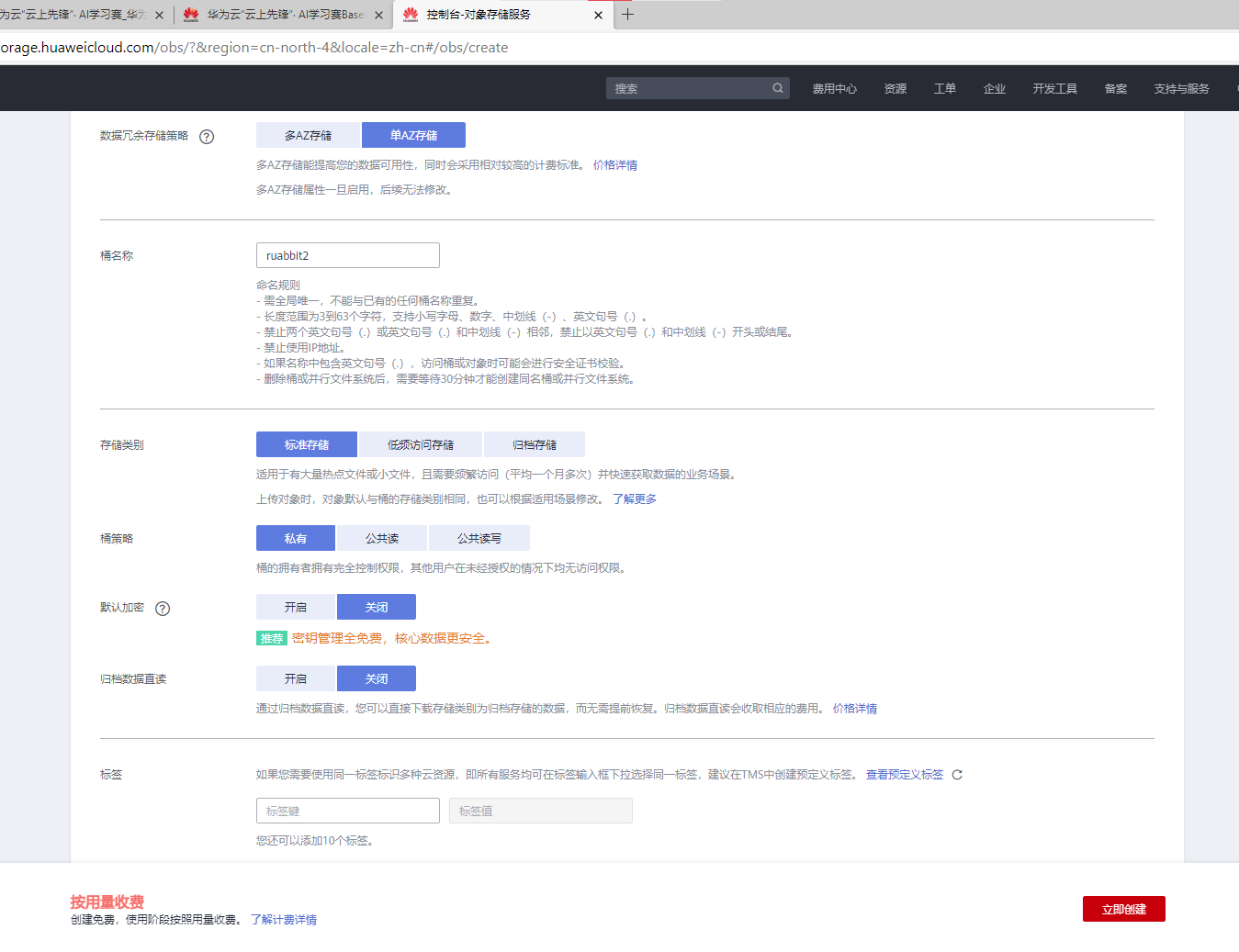Open 费用中心 in top navigation
This screenshot has height=952, width=1239.
pyautogui.click(x=834, y=88)
